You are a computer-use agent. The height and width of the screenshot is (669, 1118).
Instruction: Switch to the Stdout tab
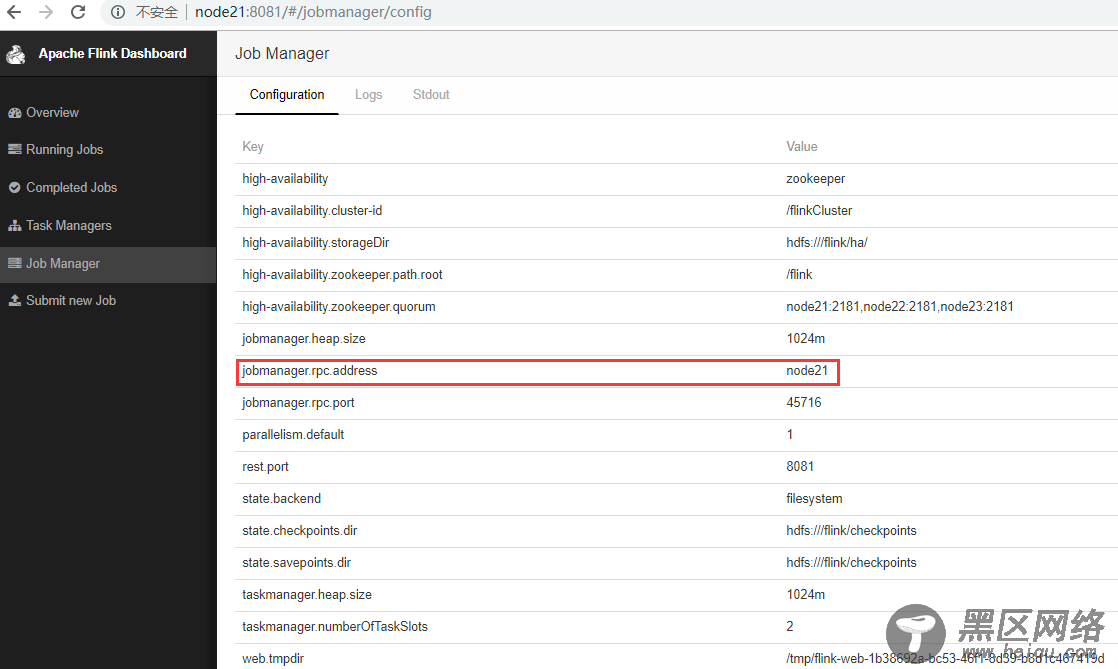point(431,95)
